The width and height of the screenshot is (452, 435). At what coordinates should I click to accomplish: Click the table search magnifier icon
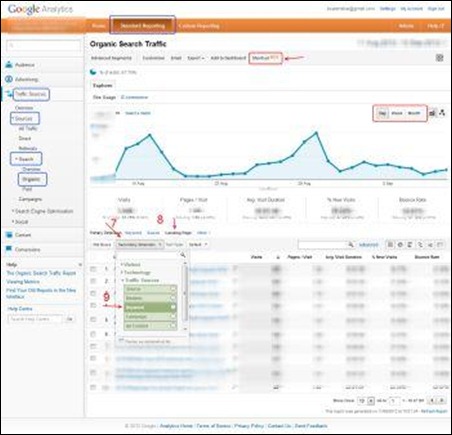351,245
